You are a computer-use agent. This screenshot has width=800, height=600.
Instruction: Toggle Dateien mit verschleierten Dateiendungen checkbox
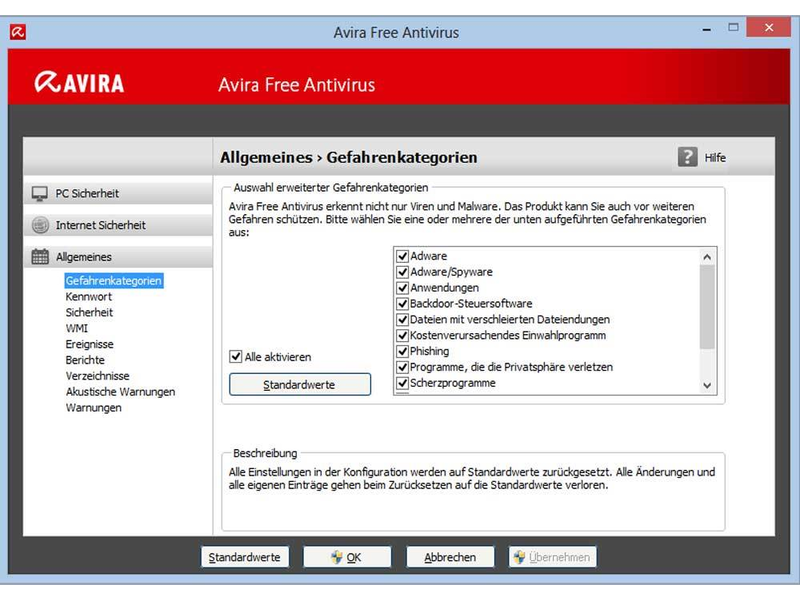[x=403, y=319]
